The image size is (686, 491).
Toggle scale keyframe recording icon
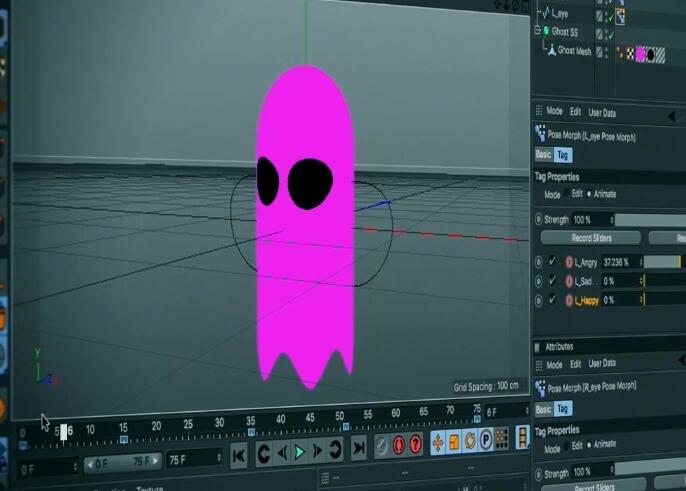454,442
